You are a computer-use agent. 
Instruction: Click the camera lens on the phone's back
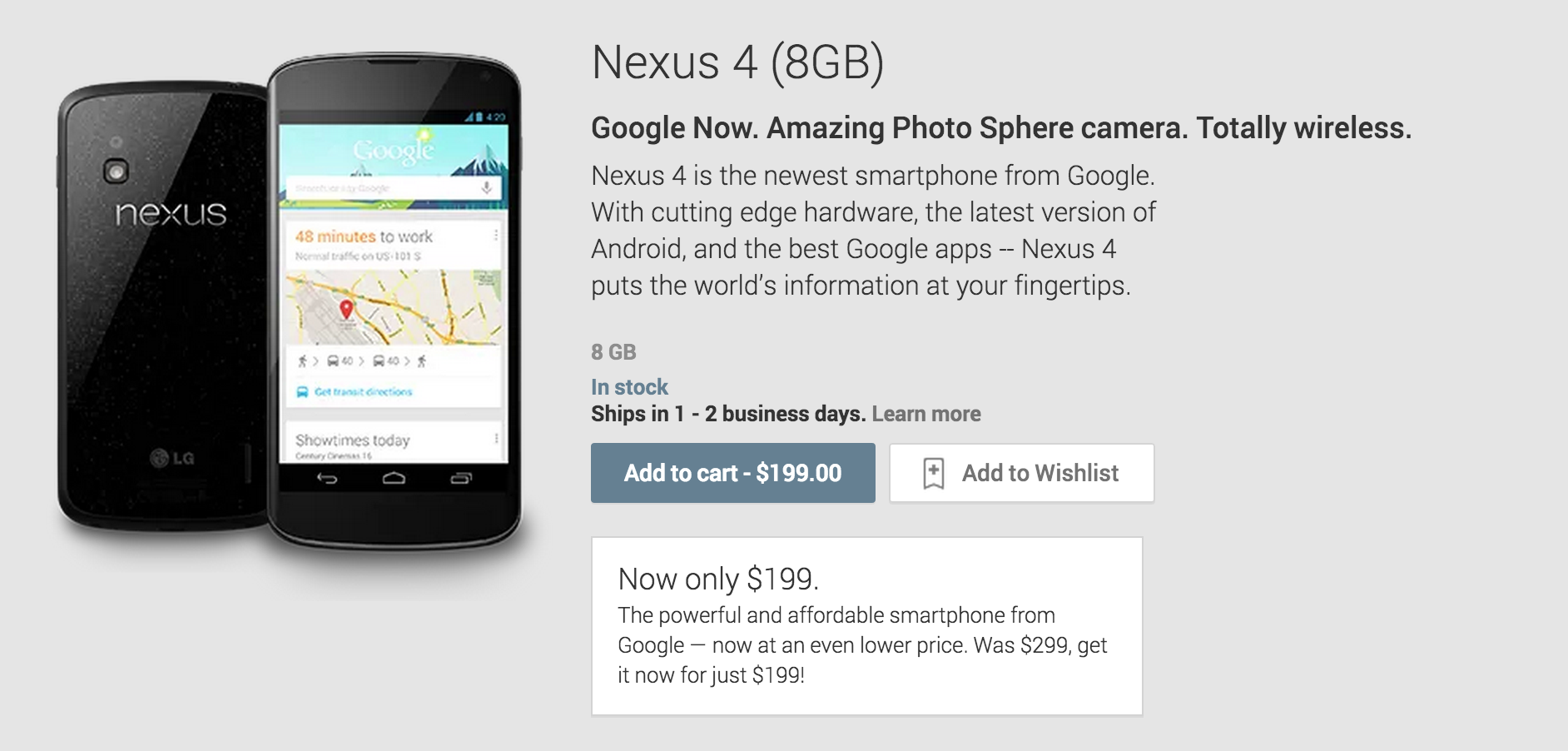tap(116, 172)
